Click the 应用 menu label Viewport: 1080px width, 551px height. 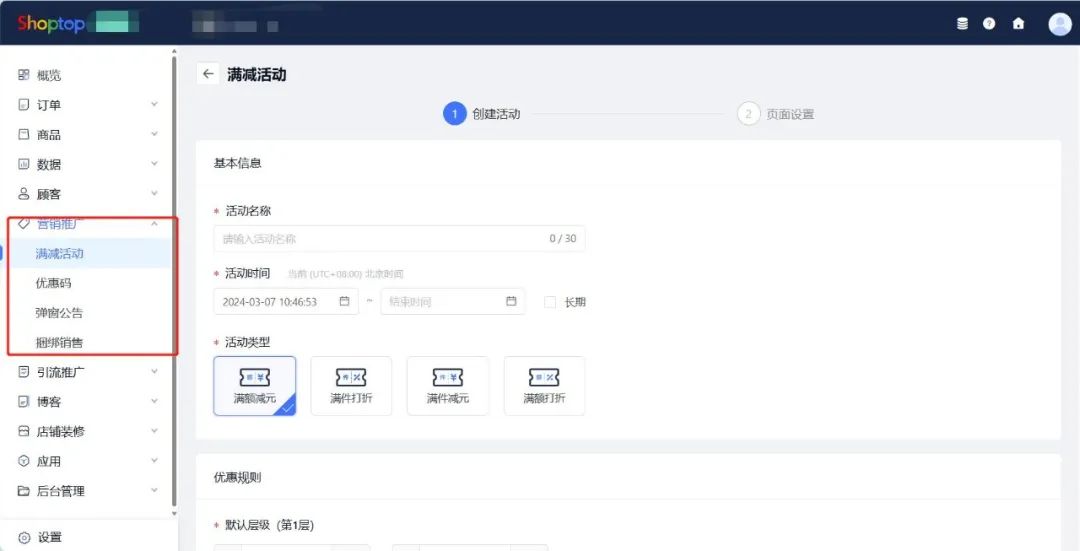[x=48, y=461]
